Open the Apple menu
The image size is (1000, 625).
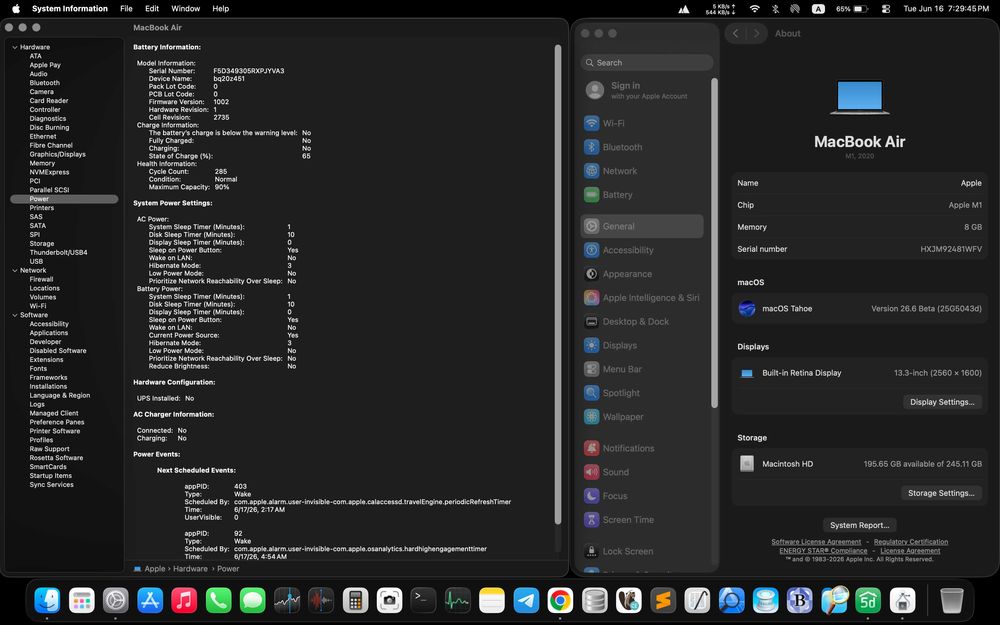(x=16, y=9)
